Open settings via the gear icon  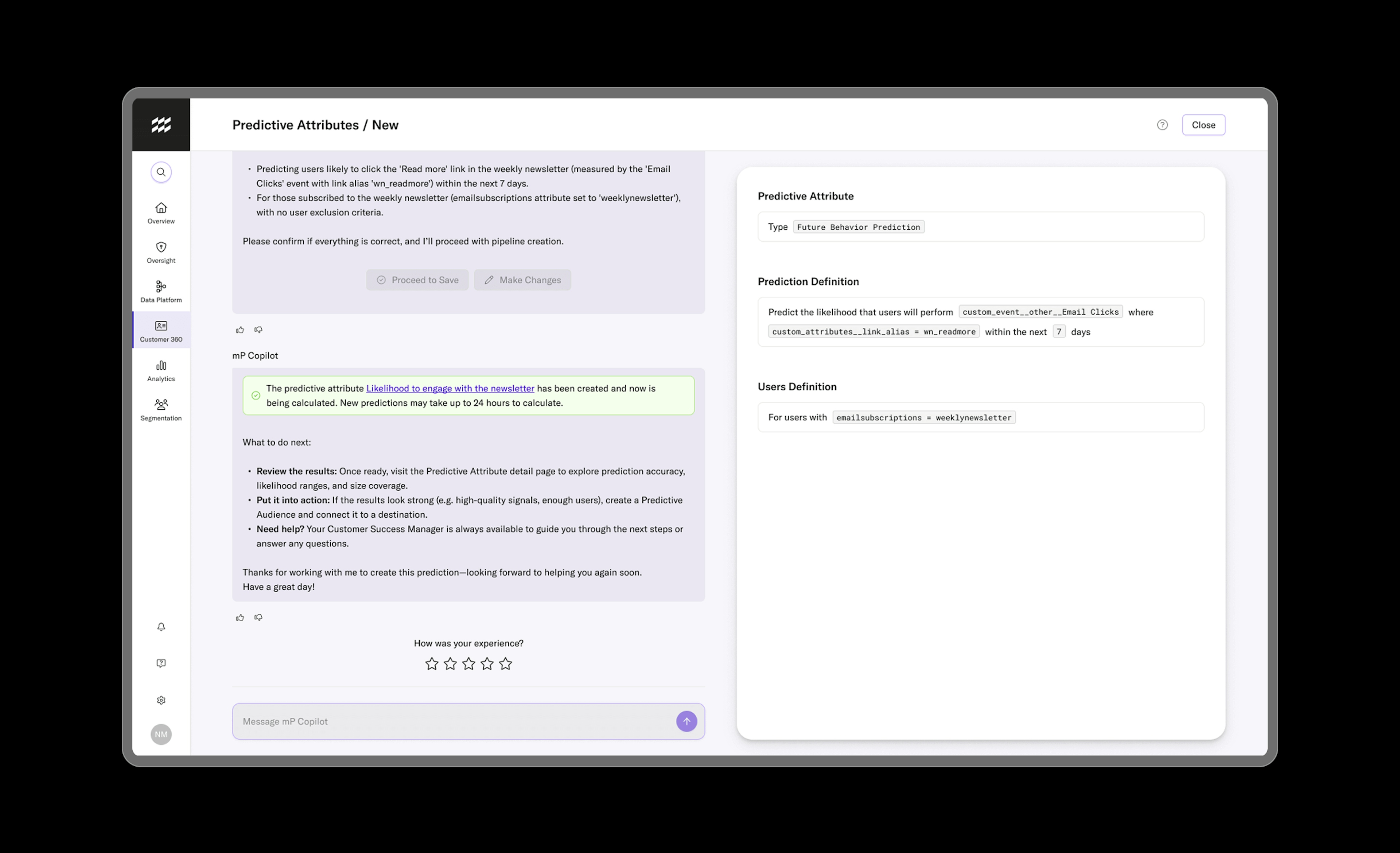161,700
